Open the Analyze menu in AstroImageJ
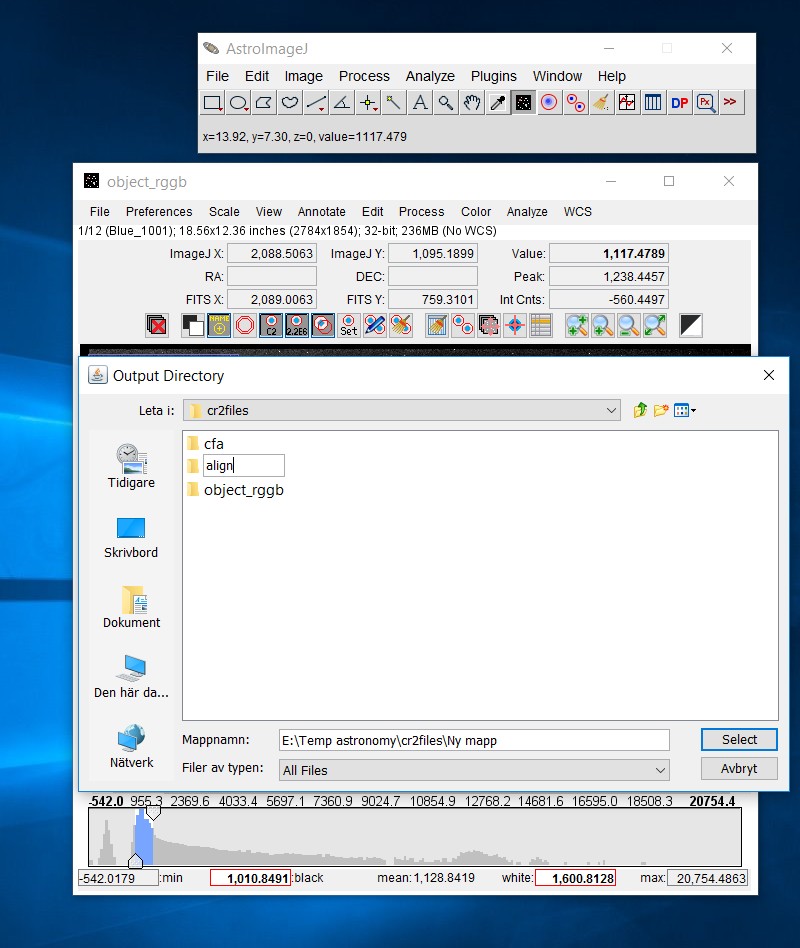This screenshot has width=800, height=948. coord(430,76)
